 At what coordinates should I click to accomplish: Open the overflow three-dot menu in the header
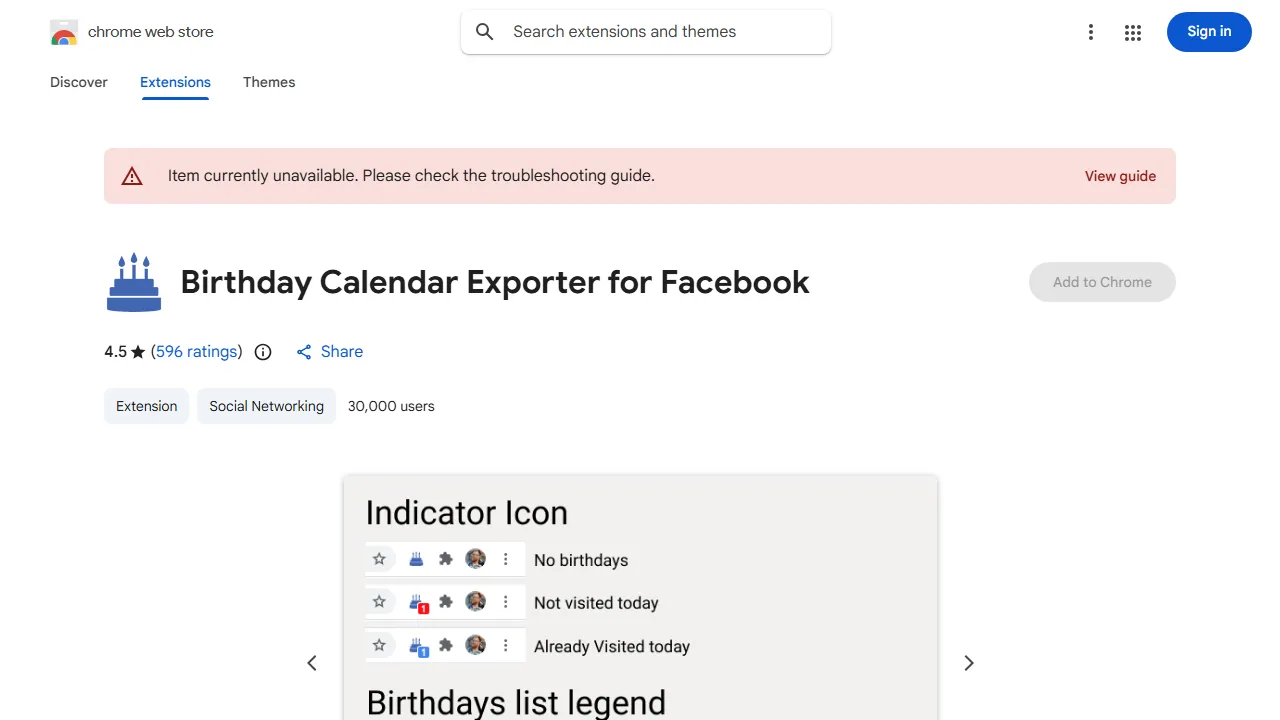click(1091, 32)
